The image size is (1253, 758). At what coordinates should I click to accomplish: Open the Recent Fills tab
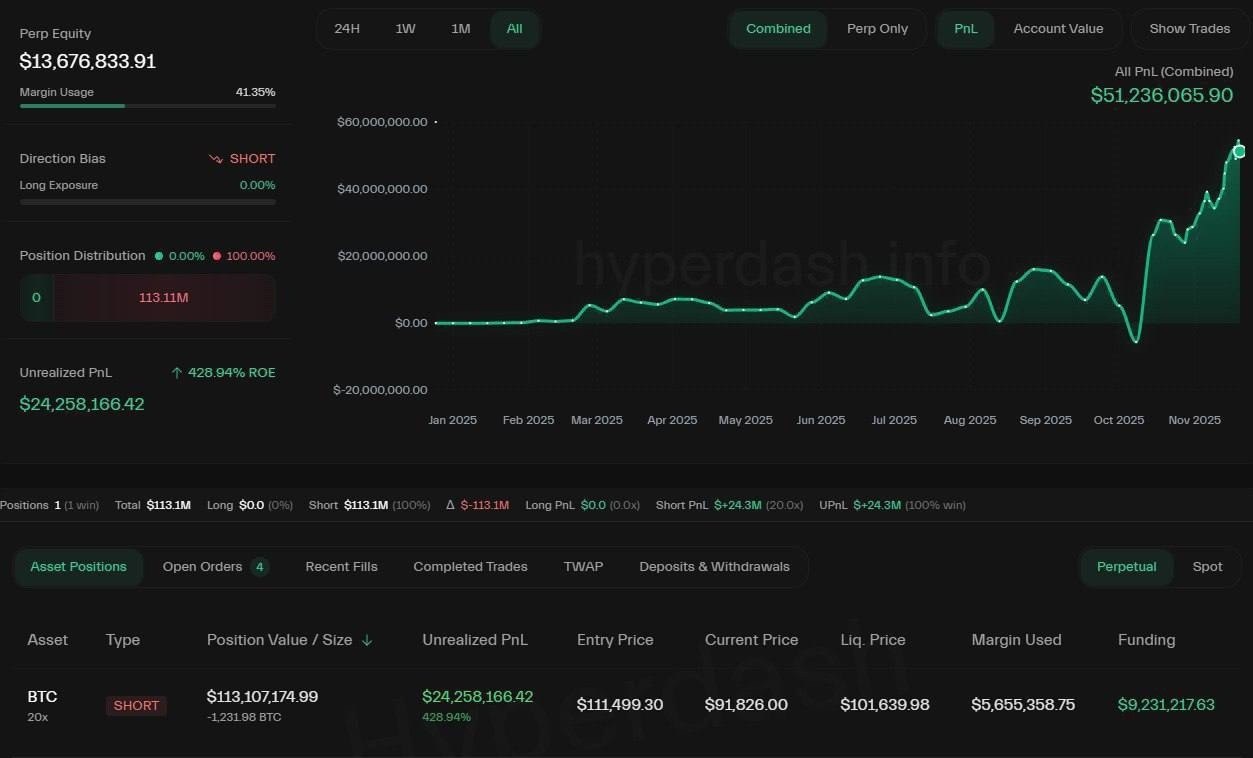[x=341, y=567]
